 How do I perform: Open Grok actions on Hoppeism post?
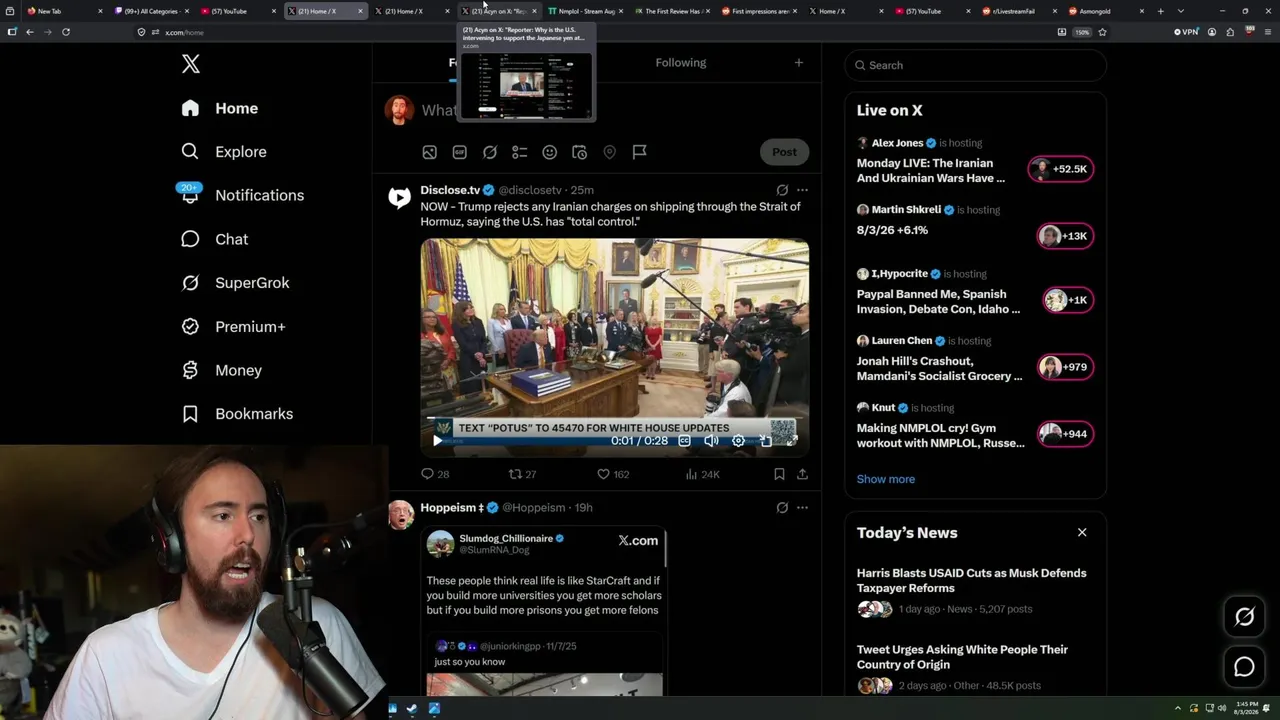tap(782, 508)
